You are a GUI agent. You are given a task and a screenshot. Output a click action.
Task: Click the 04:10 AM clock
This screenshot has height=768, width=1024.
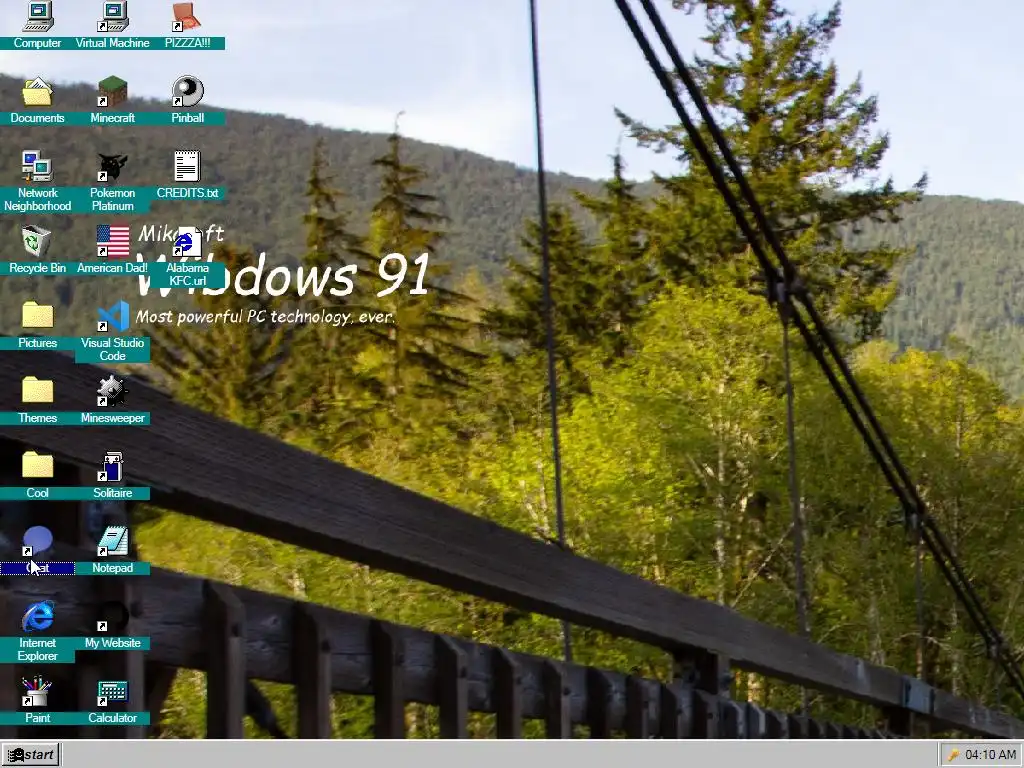coord(991,755)
